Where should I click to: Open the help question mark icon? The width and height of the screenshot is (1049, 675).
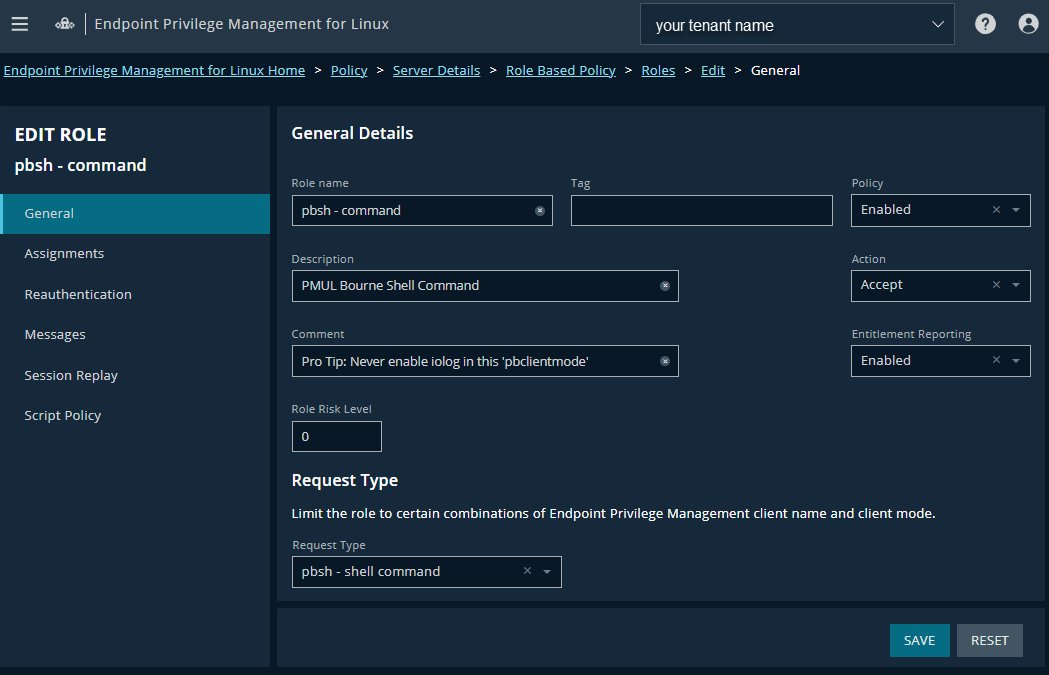click(x=985, y=24)
